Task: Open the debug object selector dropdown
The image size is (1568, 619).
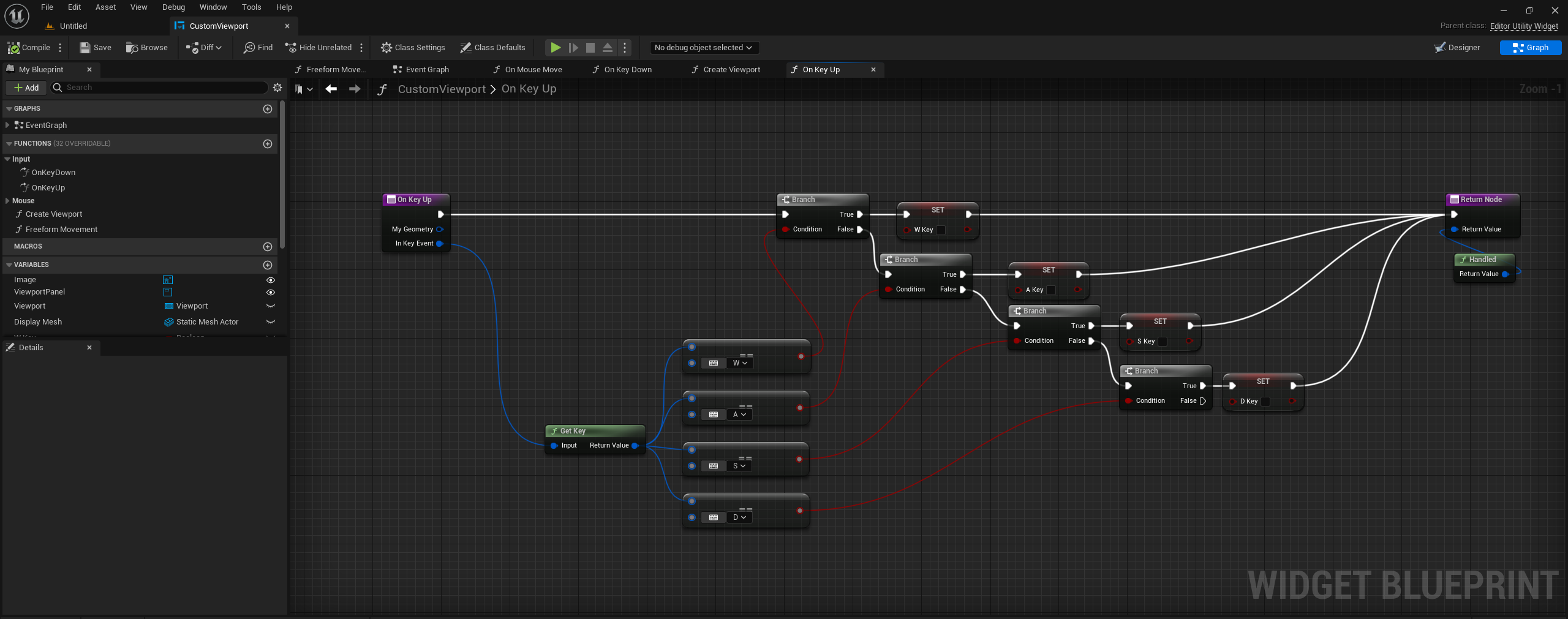Action: coord(704,48)
